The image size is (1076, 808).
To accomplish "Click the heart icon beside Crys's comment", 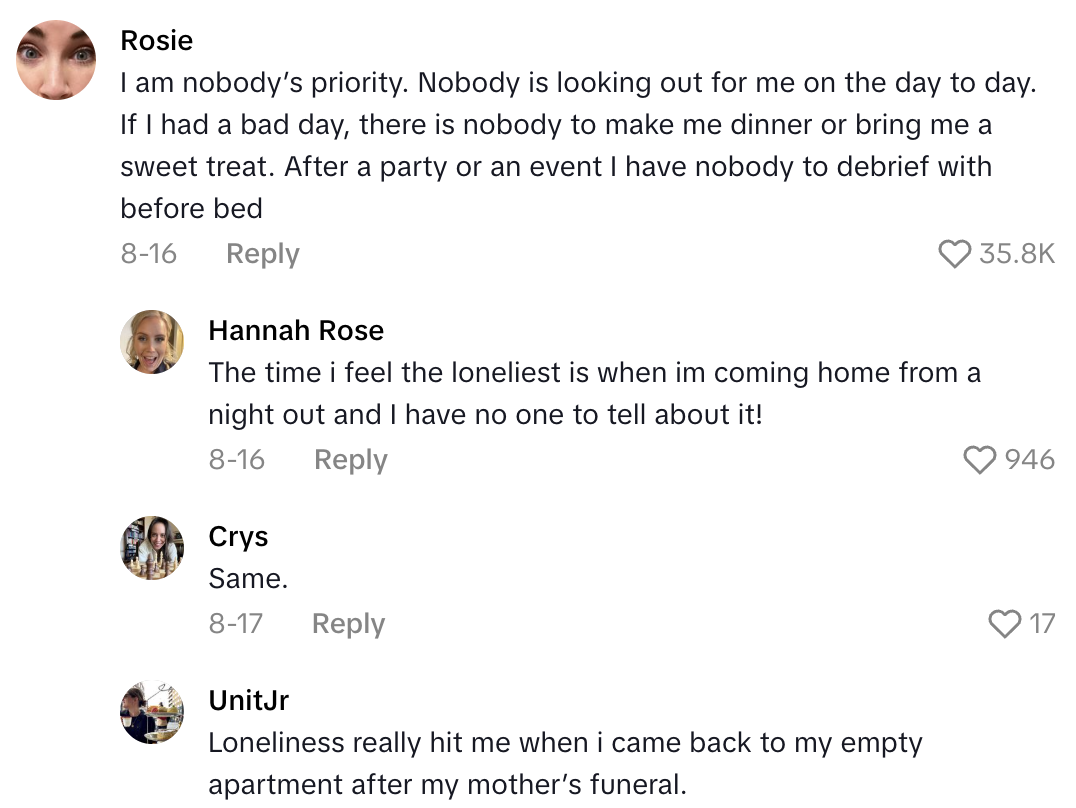I will click(1005, 623).
